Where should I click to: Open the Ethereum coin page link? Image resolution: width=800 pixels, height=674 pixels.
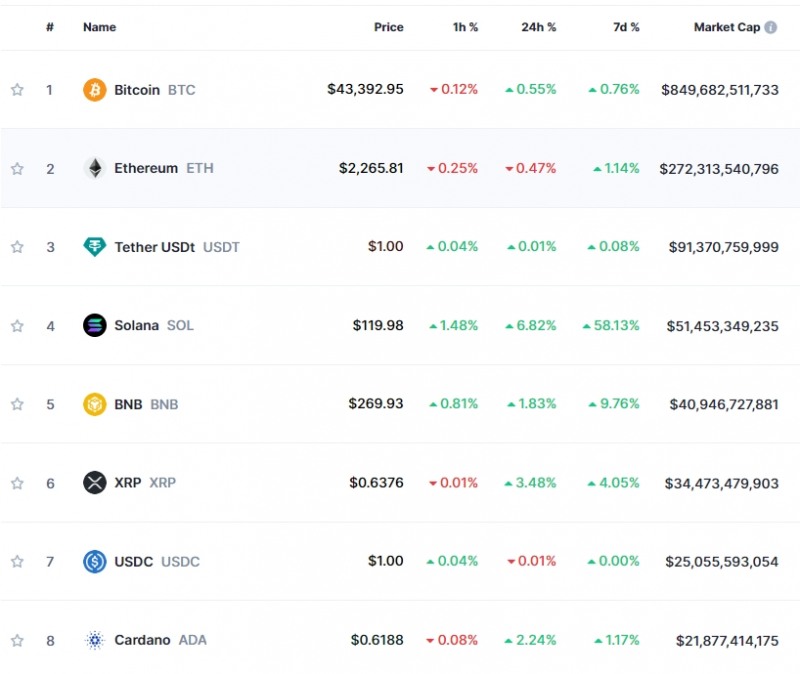(x=146, y=168)
